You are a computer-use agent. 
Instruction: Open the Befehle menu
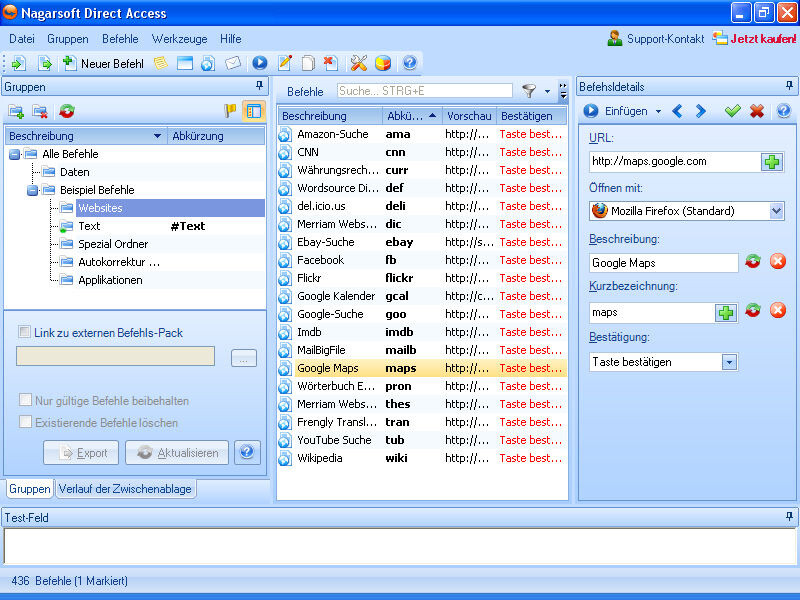coord(120,39)
